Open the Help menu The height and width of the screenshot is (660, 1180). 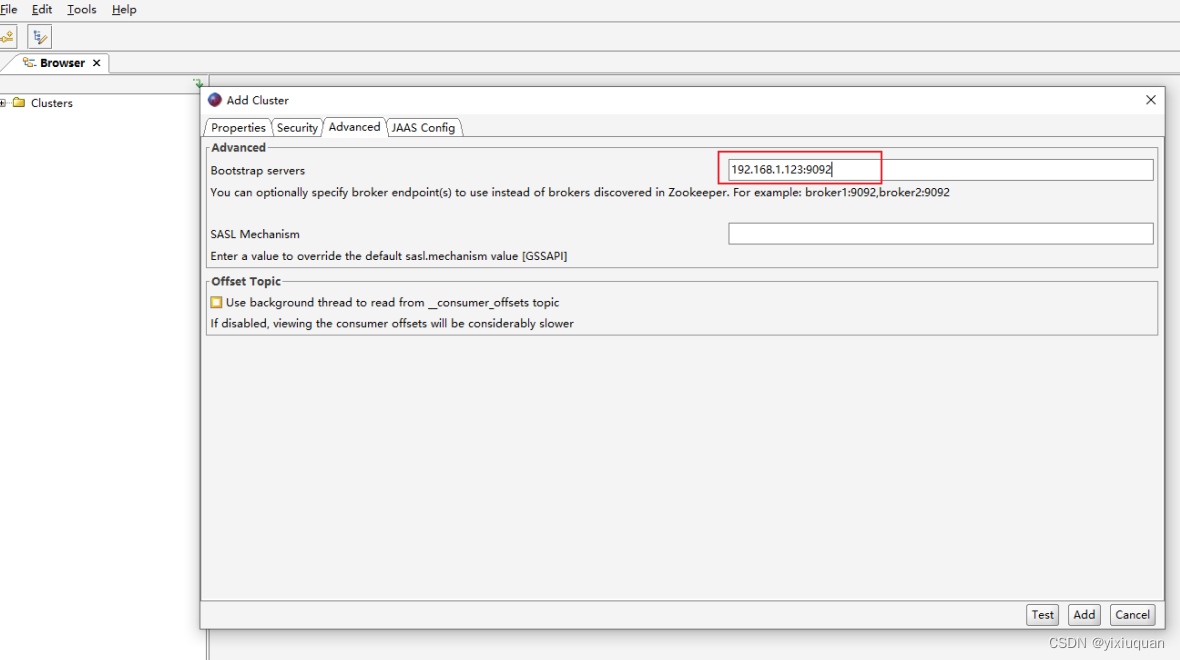[124, 10]
